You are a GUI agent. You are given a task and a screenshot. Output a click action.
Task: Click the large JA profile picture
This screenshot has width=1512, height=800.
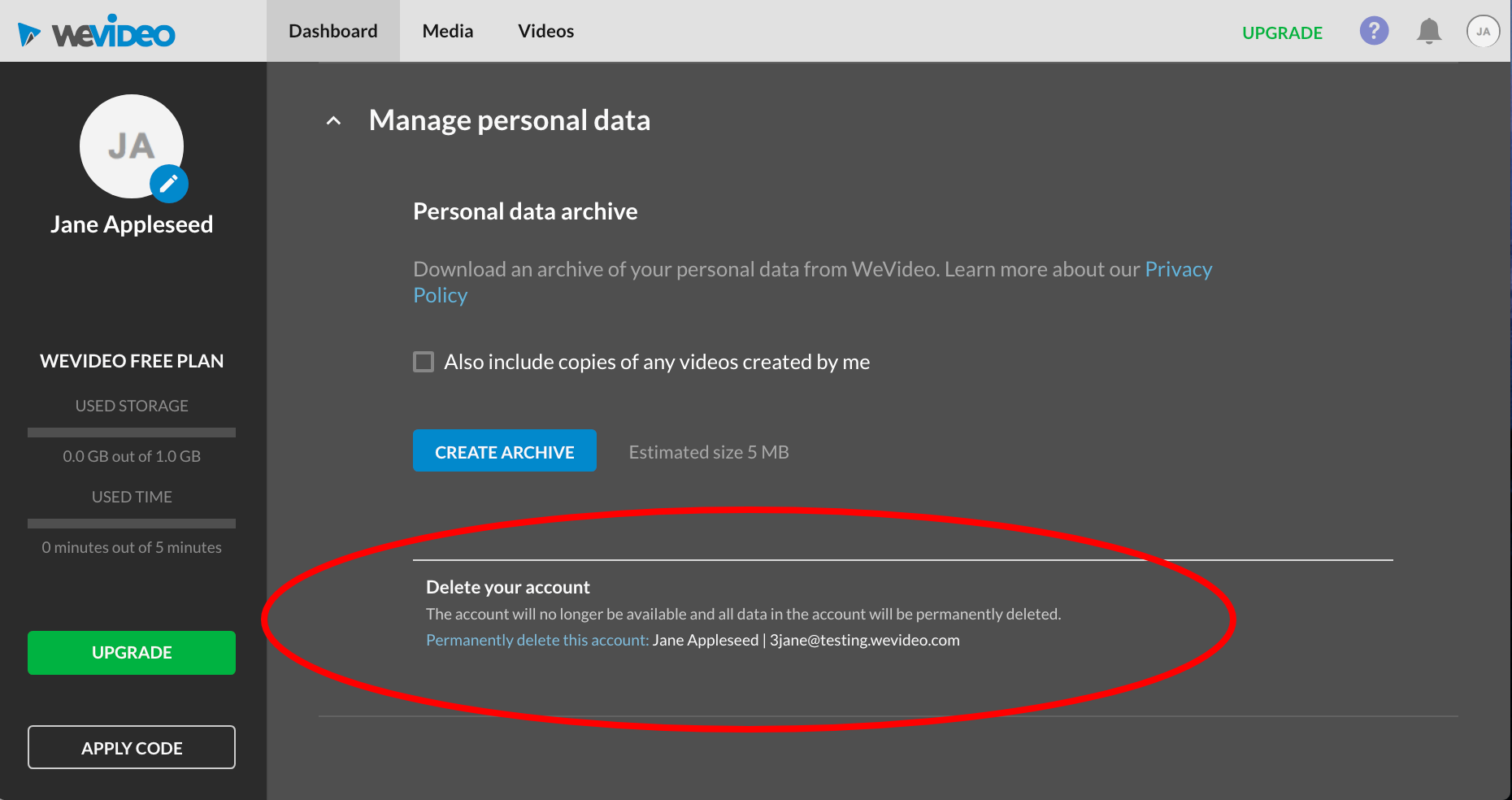(x=130, y=145)
